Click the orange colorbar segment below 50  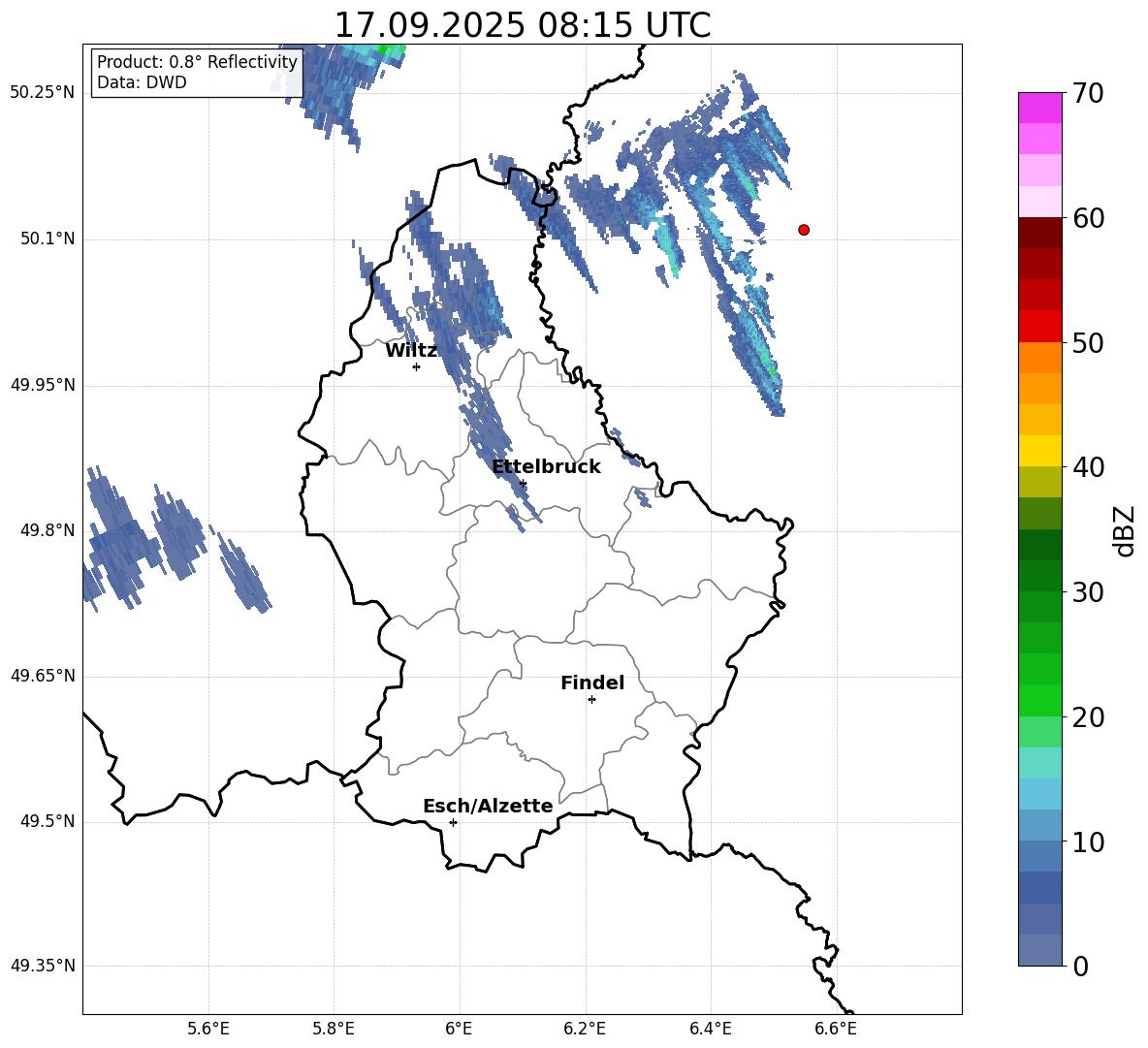pos(1040,357)
